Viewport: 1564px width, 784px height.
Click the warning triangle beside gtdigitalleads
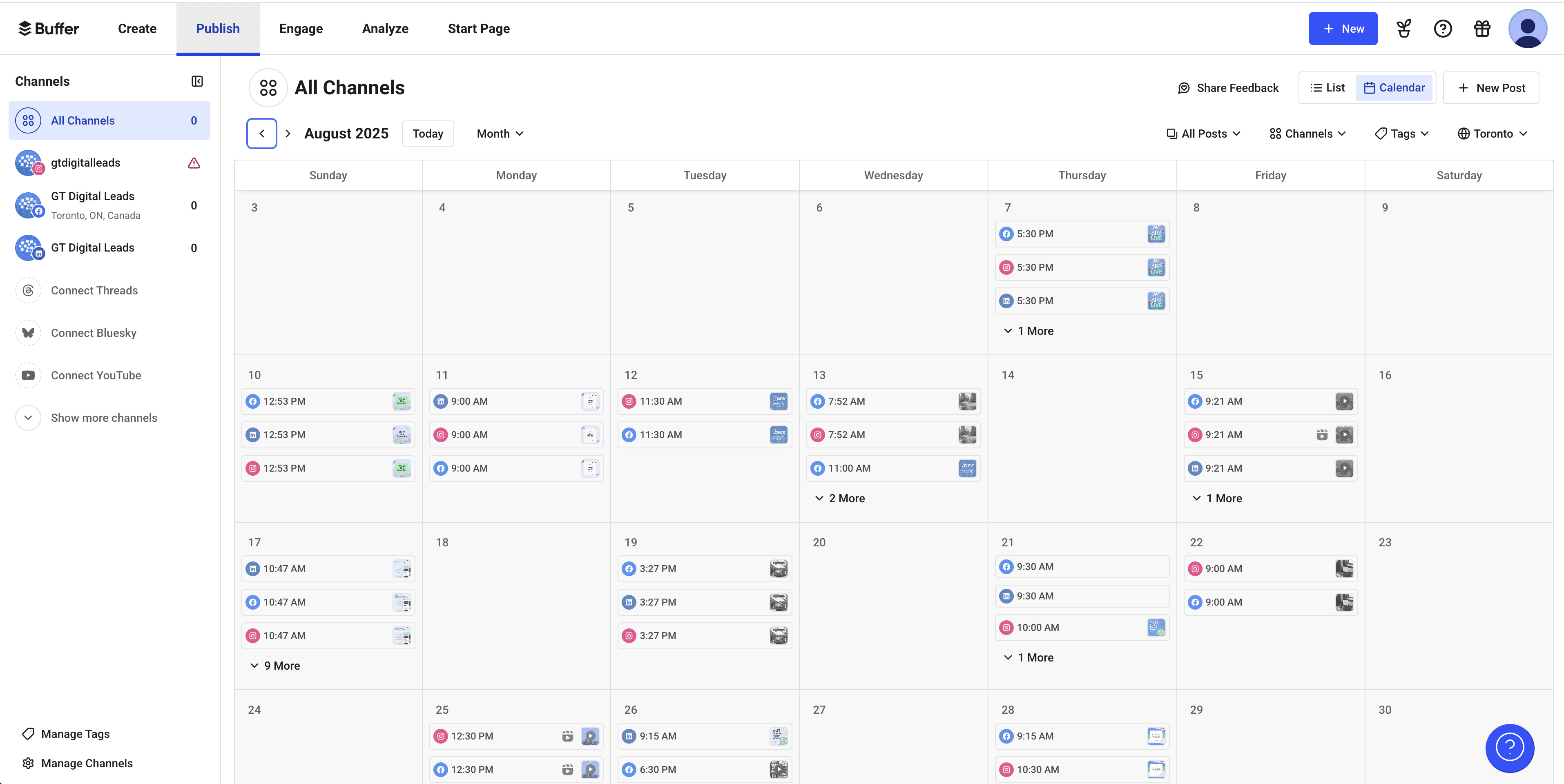[x=194, y=163]
